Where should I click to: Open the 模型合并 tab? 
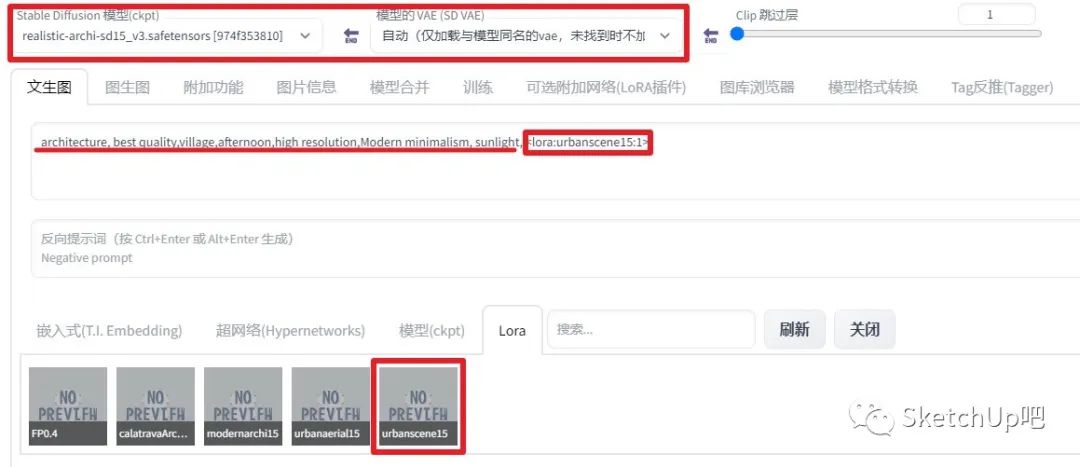(x=399, y=87)
